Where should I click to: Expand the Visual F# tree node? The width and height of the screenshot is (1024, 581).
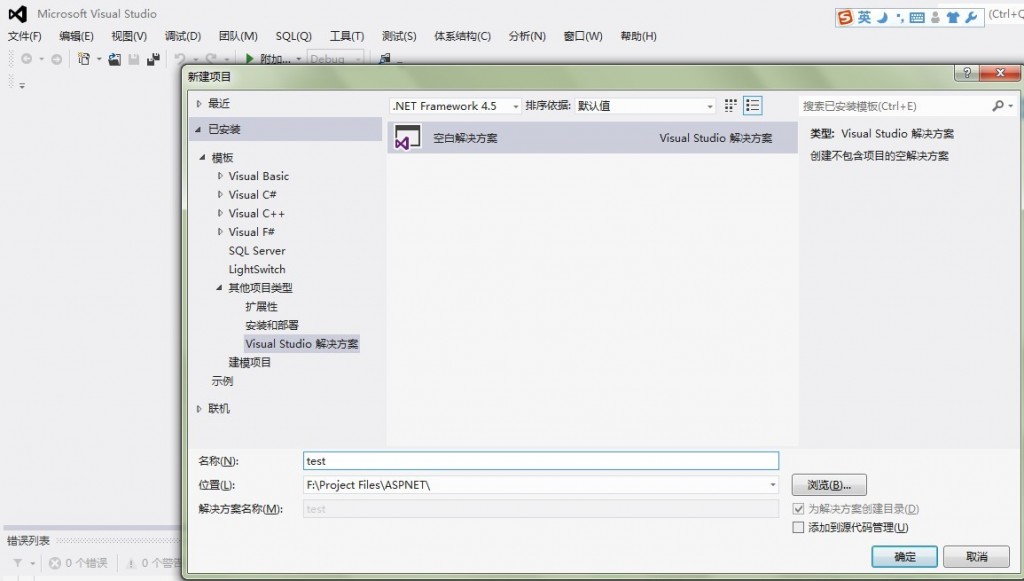(220, 232)
